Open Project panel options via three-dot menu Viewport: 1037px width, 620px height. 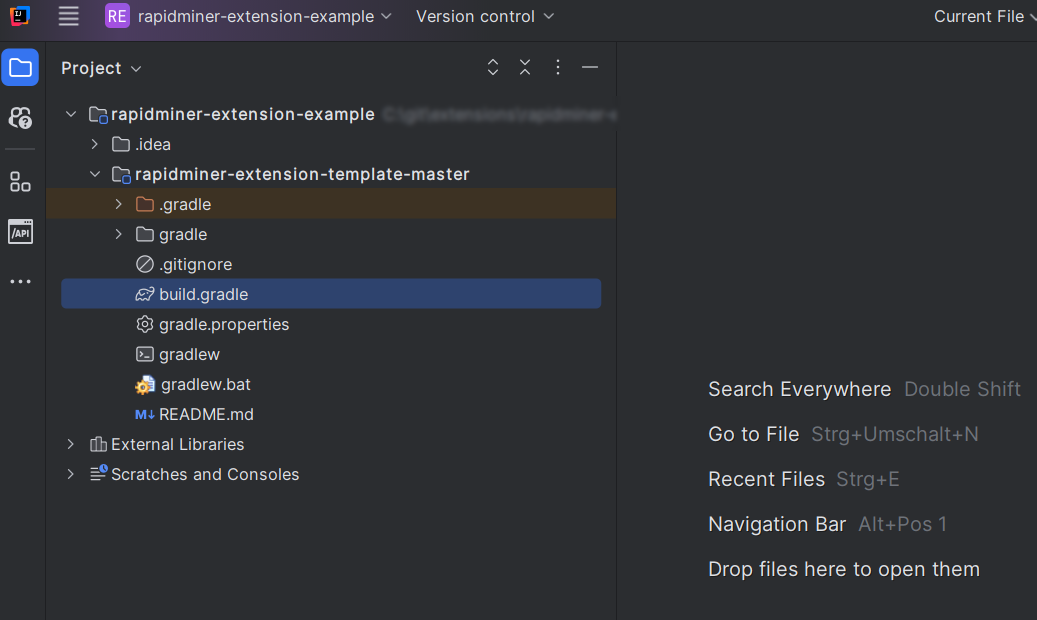pyautogui.click(x=557, y=67)
